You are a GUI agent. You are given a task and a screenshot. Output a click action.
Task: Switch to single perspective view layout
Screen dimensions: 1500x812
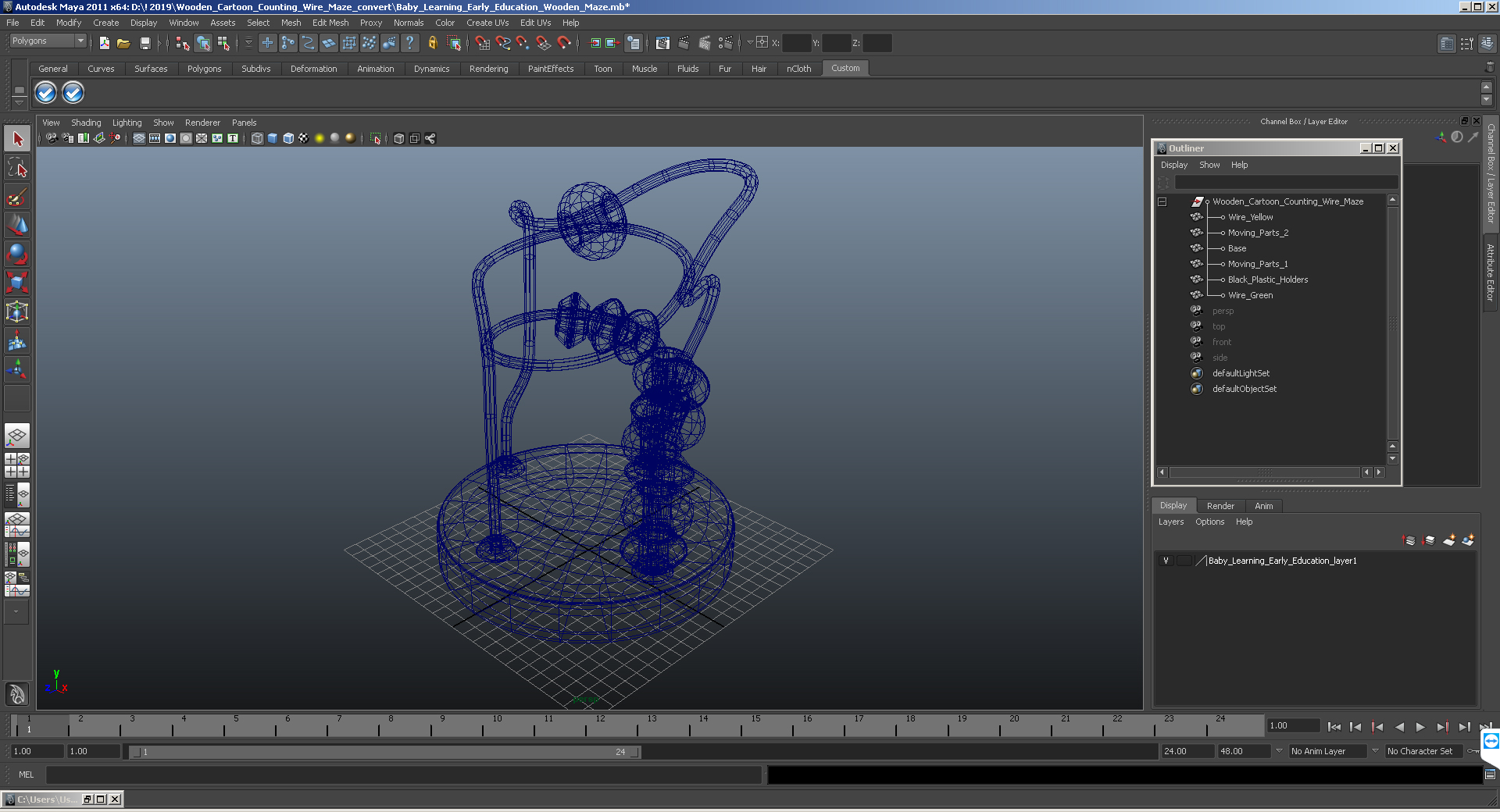(x=17, y=435)
